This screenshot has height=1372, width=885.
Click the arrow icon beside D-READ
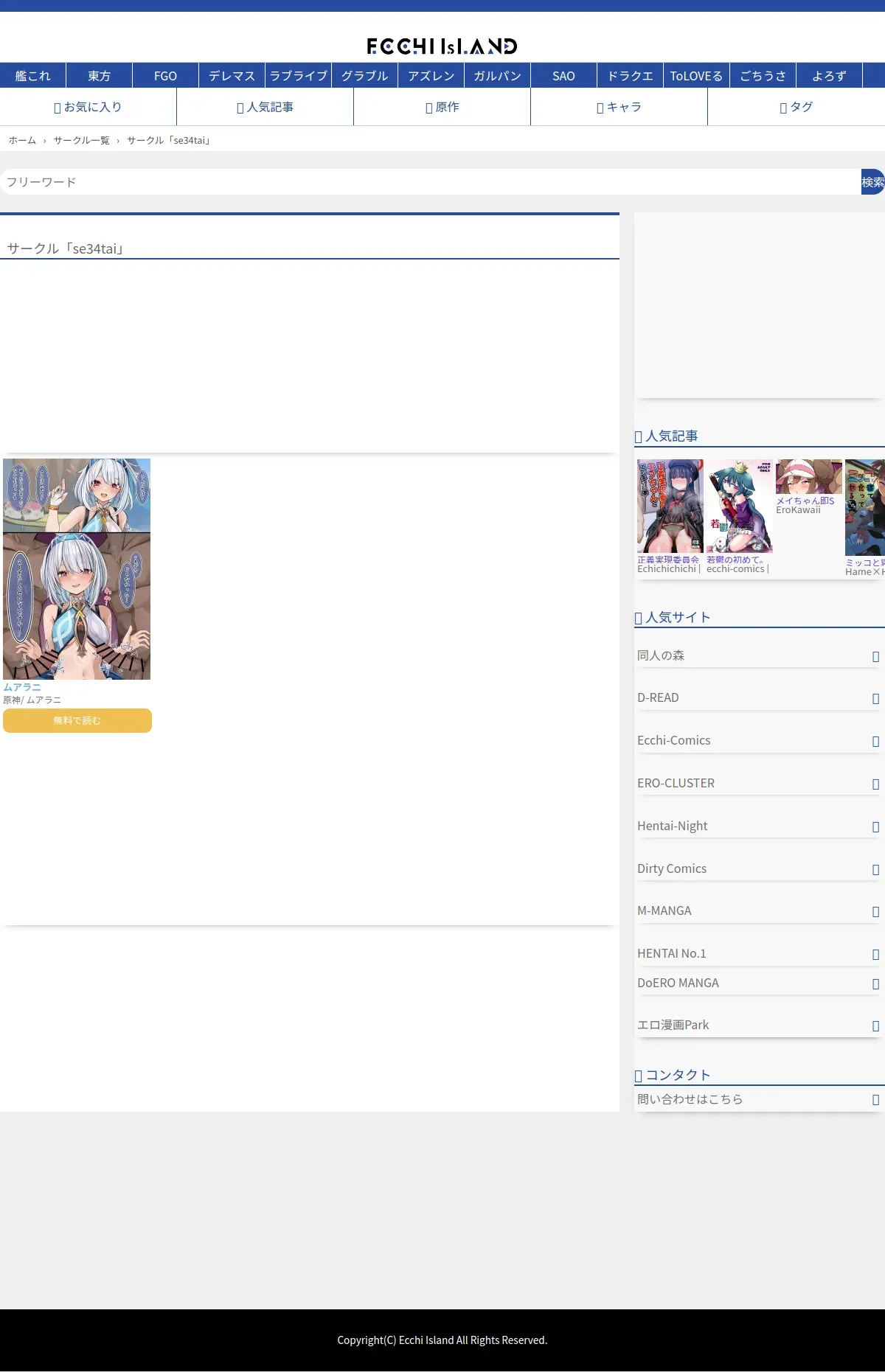click(x=875, y=699)
